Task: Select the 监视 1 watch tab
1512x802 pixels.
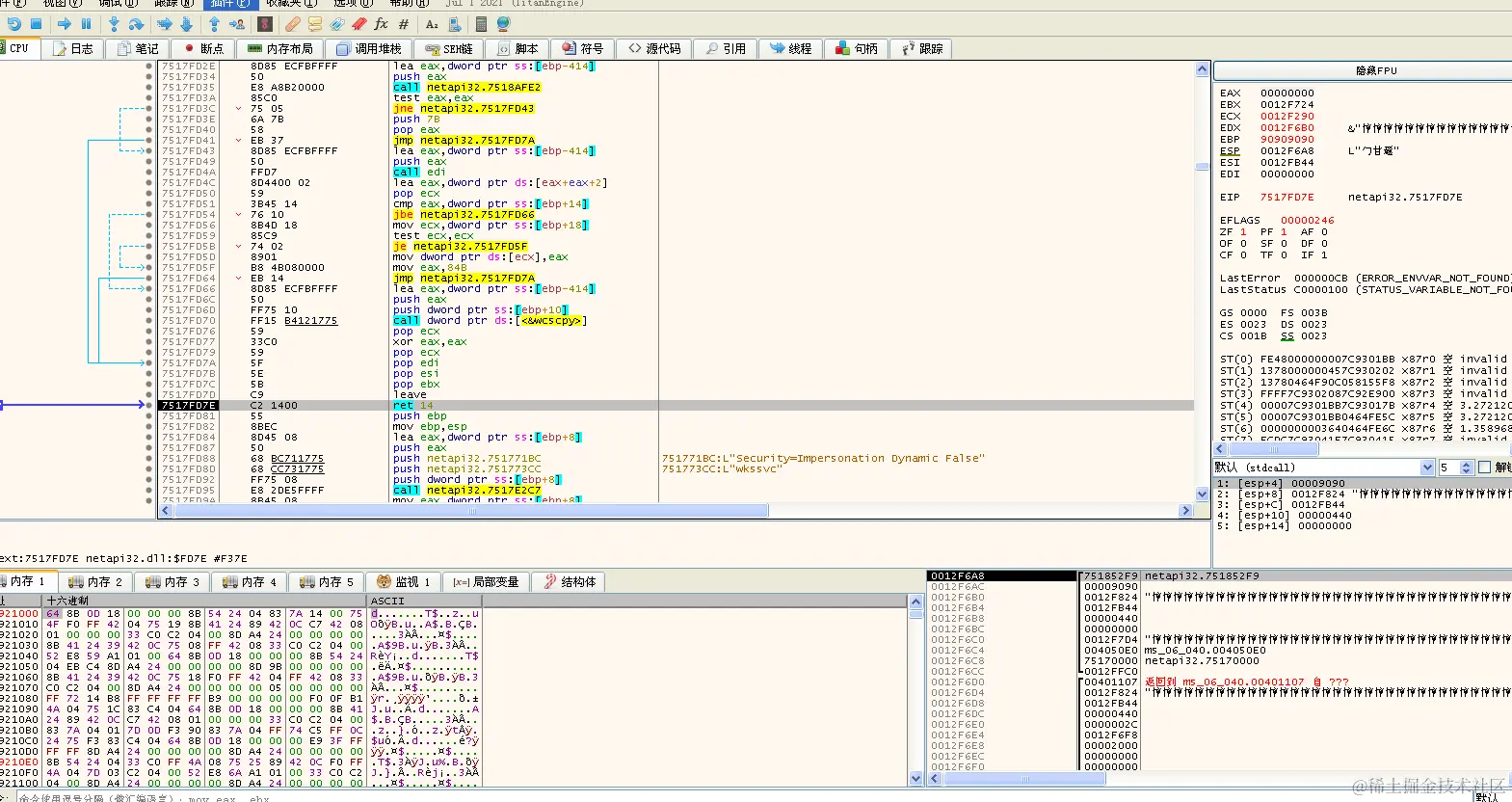Action: pyautogui.click(x=404, y=582)
